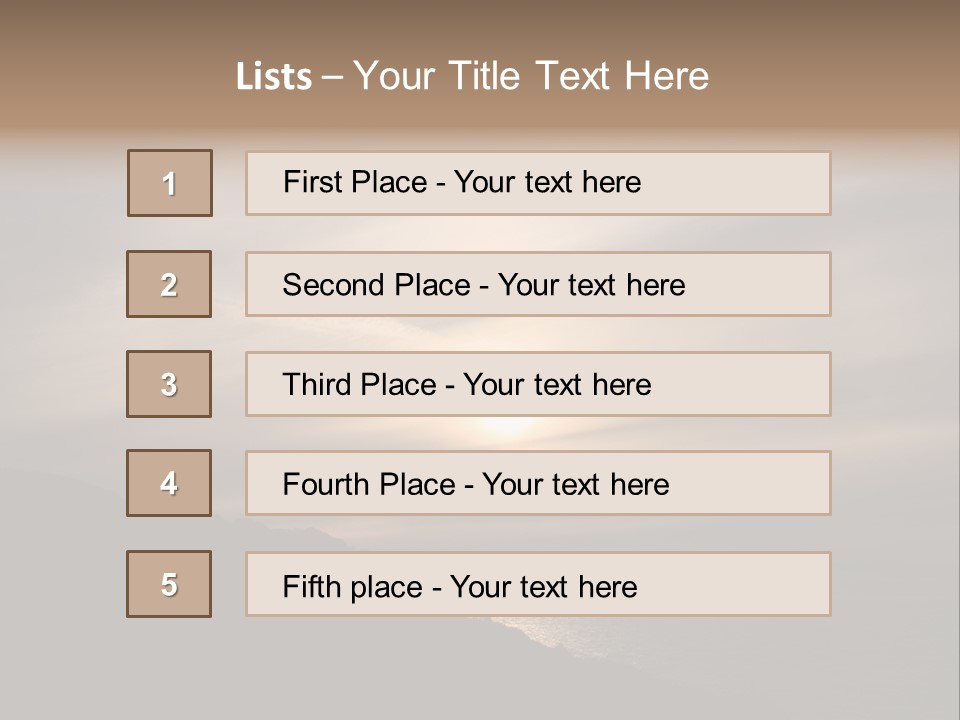This screenshot has height=720, width=960.
Task: Click the number 1 box
Action: tap(170, 183)
